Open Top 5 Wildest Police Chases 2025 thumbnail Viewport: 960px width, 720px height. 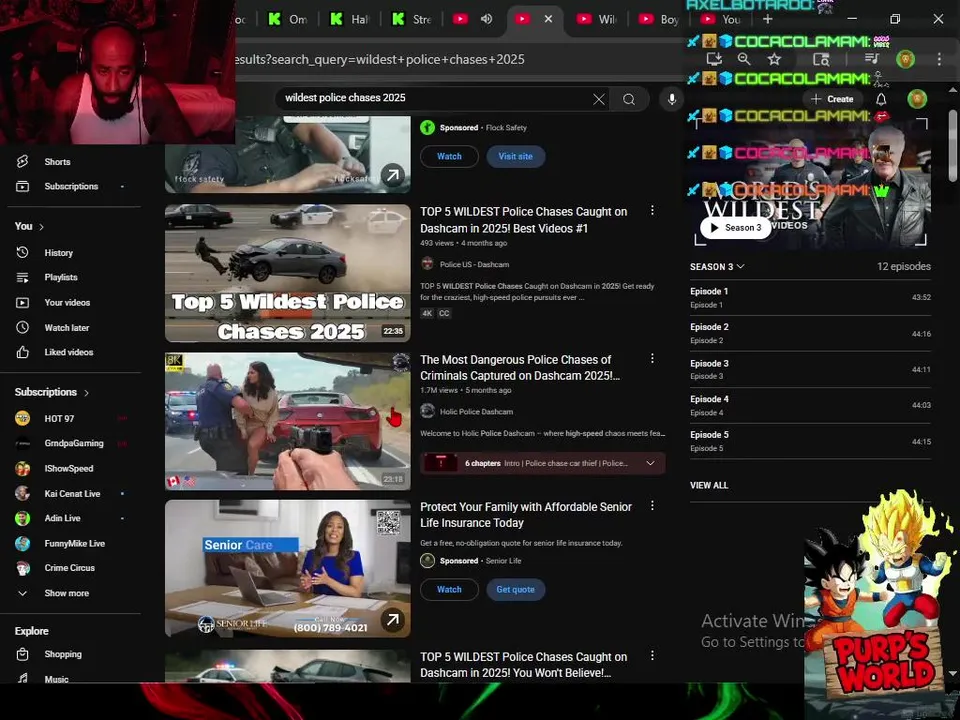[288, 273]
